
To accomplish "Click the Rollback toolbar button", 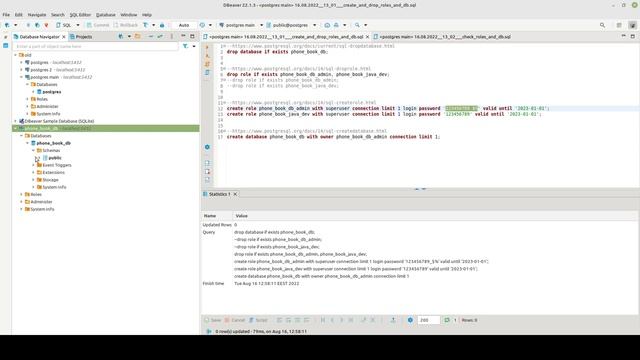I will [126, 25].
